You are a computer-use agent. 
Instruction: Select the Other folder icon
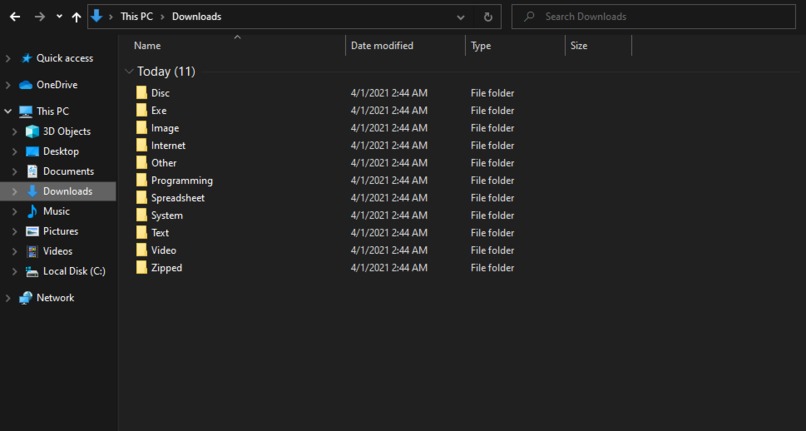(141, 163)
